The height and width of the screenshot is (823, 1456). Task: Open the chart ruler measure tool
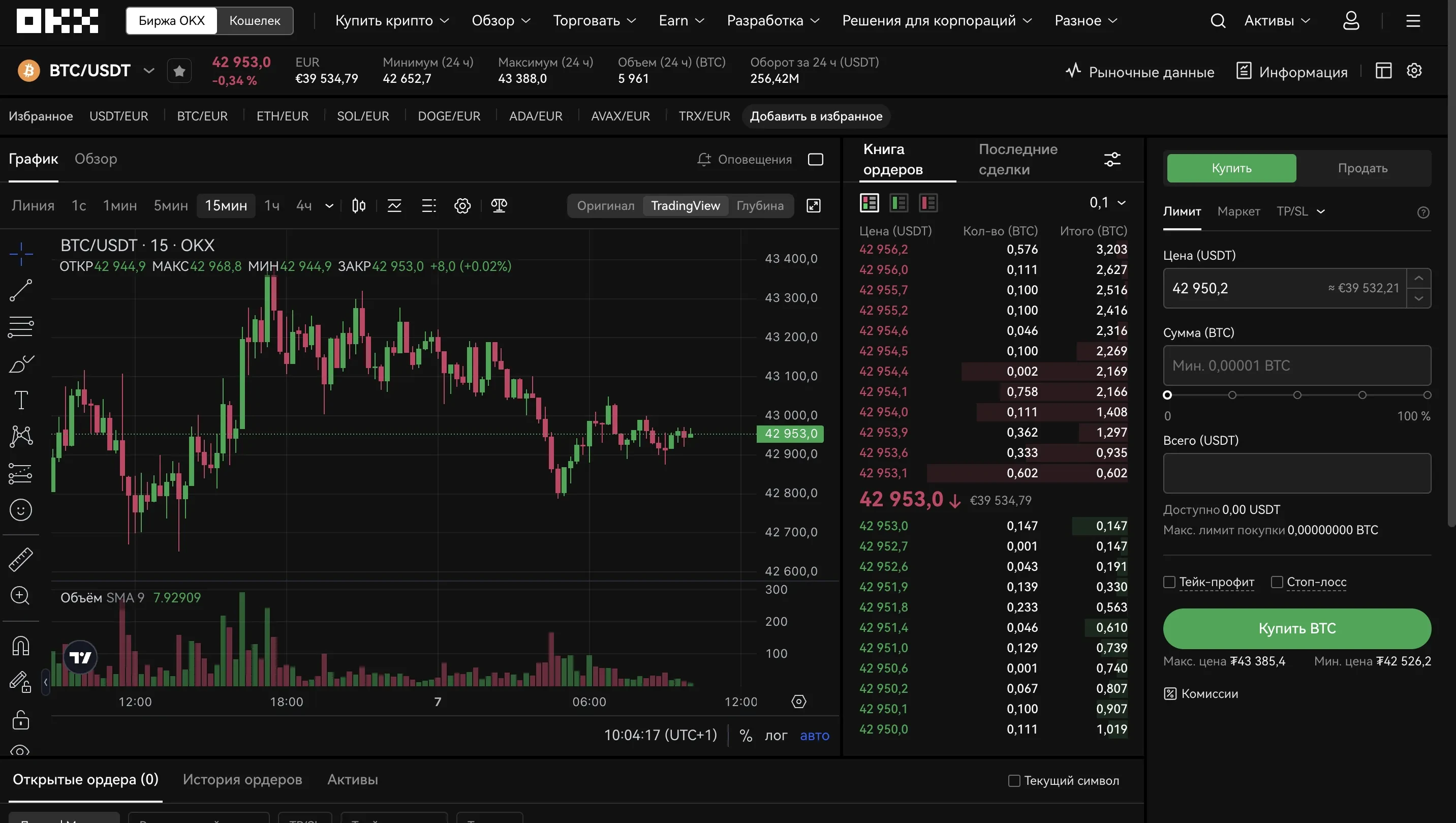click(x=21, y=559)
